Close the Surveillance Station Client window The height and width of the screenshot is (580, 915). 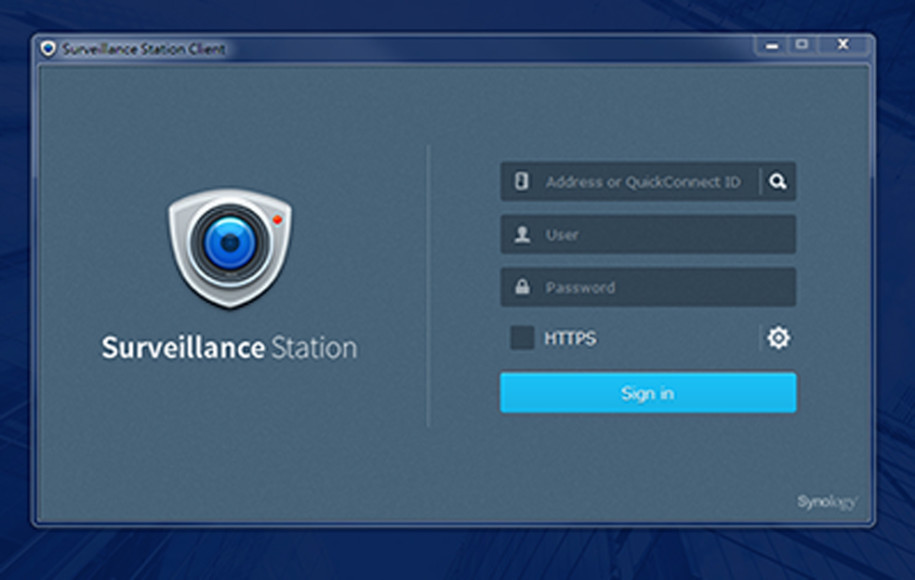click(x=843, y=45)
